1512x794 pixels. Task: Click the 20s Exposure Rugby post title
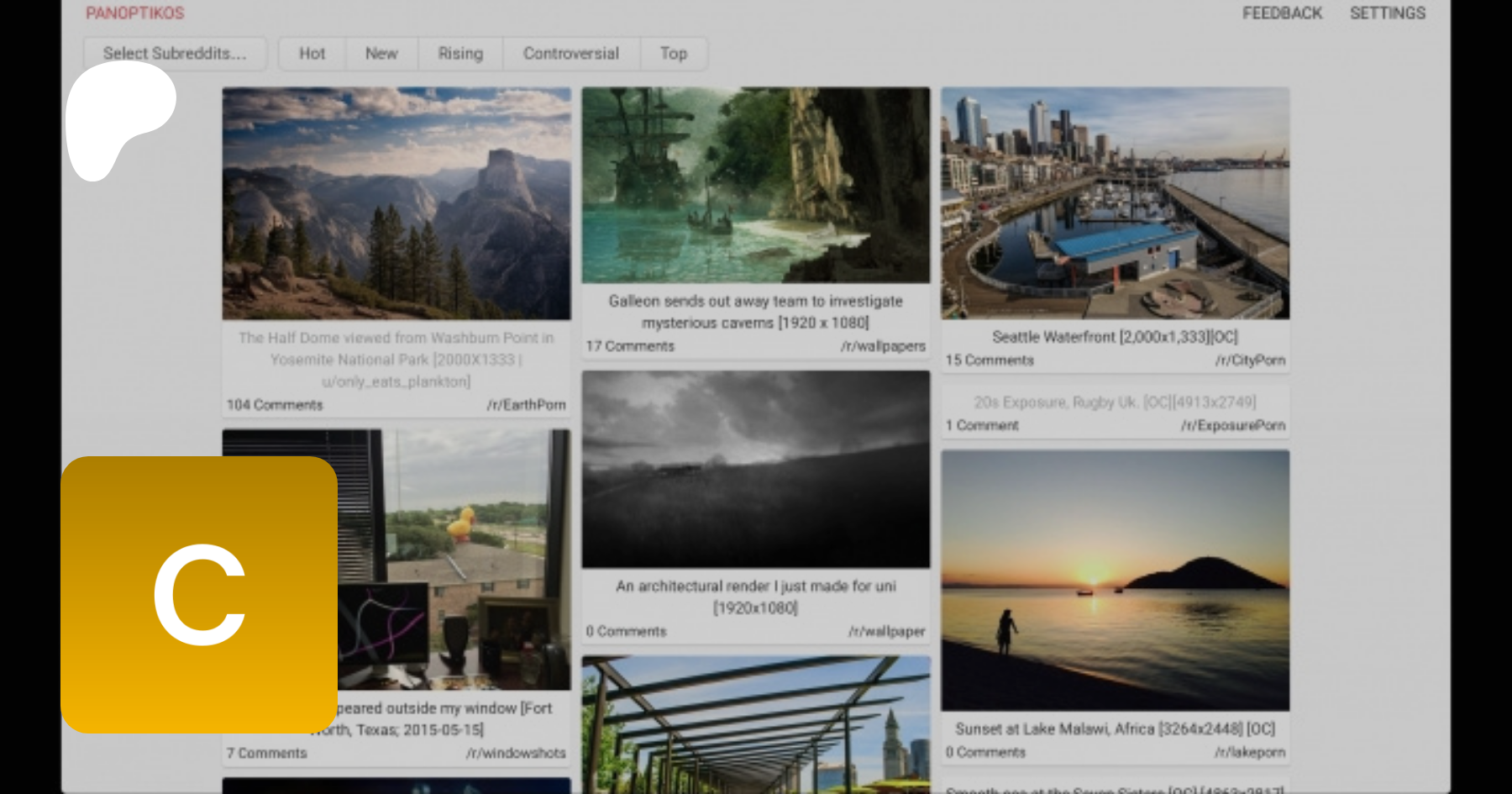tap(1115, 402)
